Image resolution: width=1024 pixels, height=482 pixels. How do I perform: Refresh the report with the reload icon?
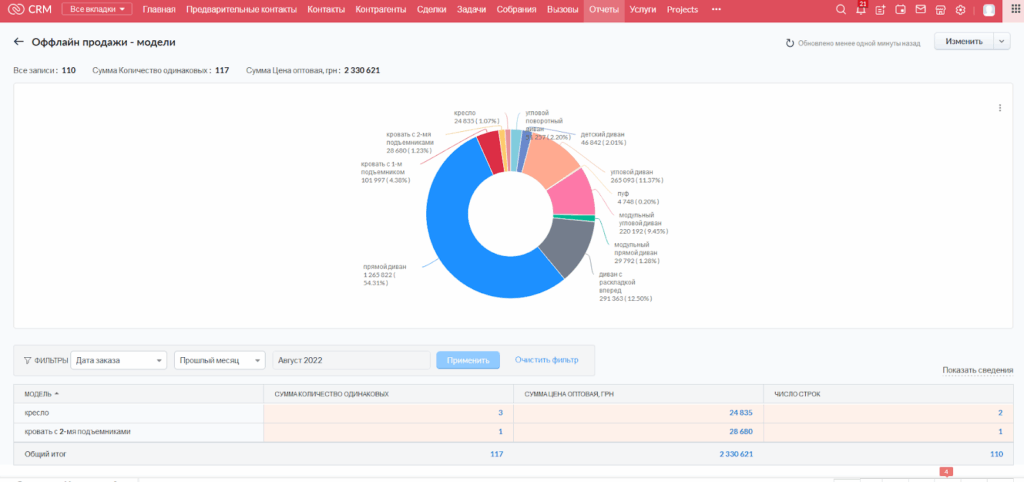(x=790, y=44)
